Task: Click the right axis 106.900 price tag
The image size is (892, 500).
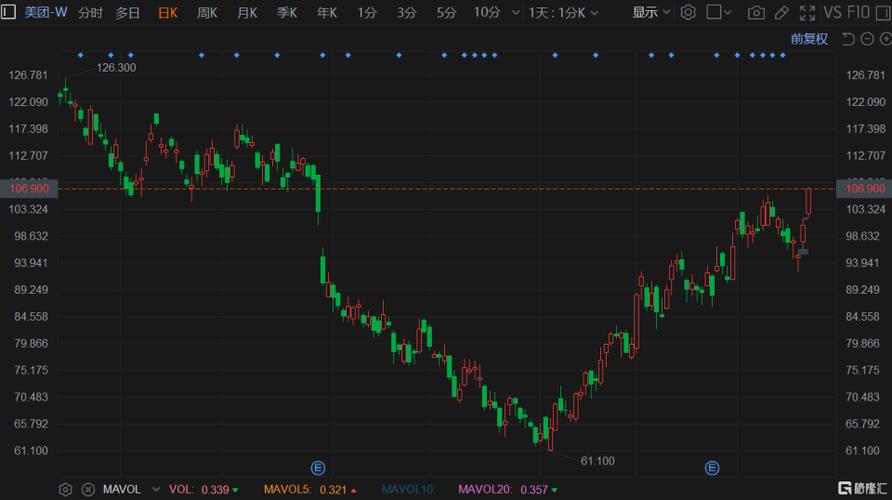Action: tap(865, 189)
